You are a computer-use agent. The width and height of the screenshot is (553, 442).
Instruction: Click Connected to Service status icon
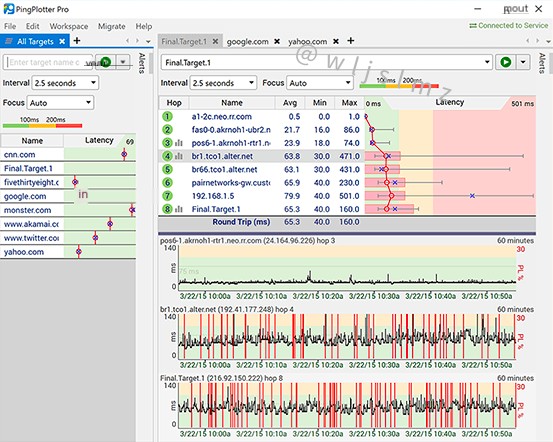pos(473,26)
